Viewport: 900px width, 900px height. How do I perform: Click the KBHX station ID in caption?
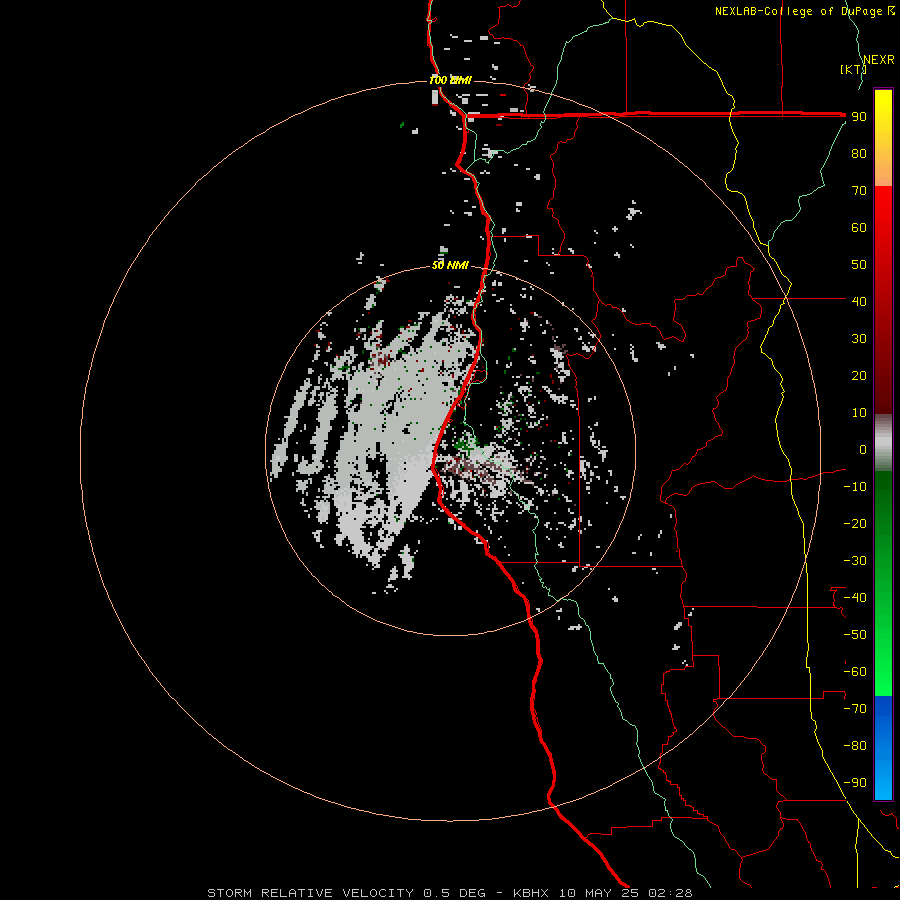pyautogui.click(x=531, y=893)
